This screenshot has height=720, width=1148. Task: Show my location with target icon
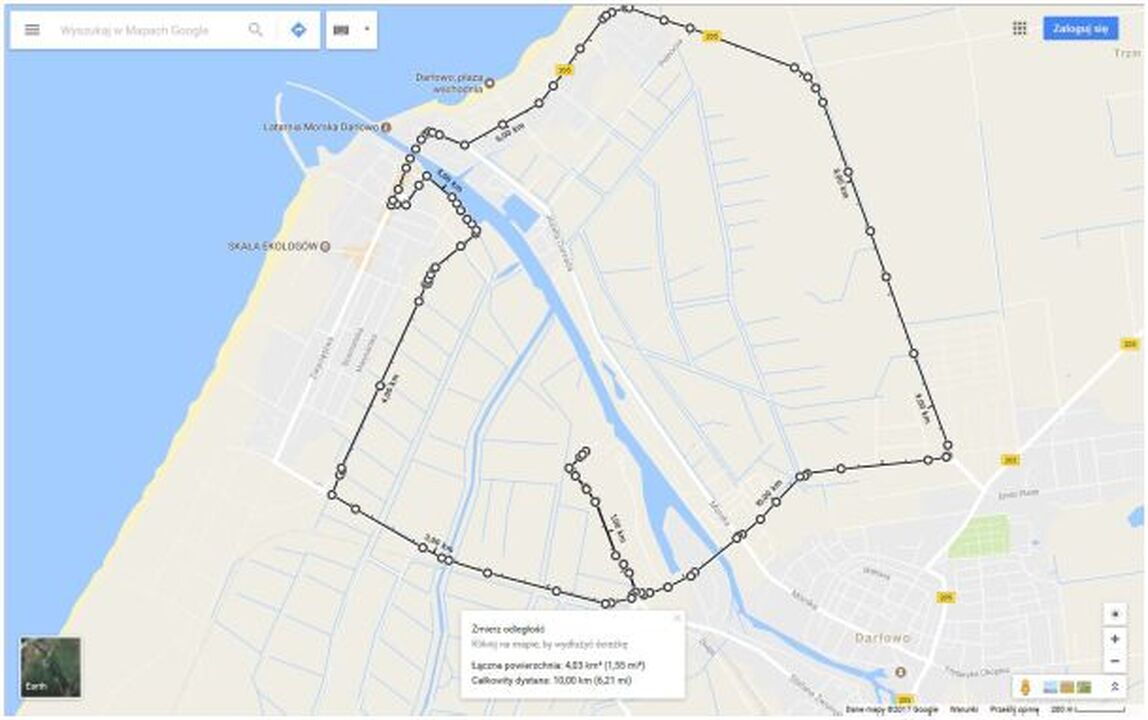point(1115,614)
